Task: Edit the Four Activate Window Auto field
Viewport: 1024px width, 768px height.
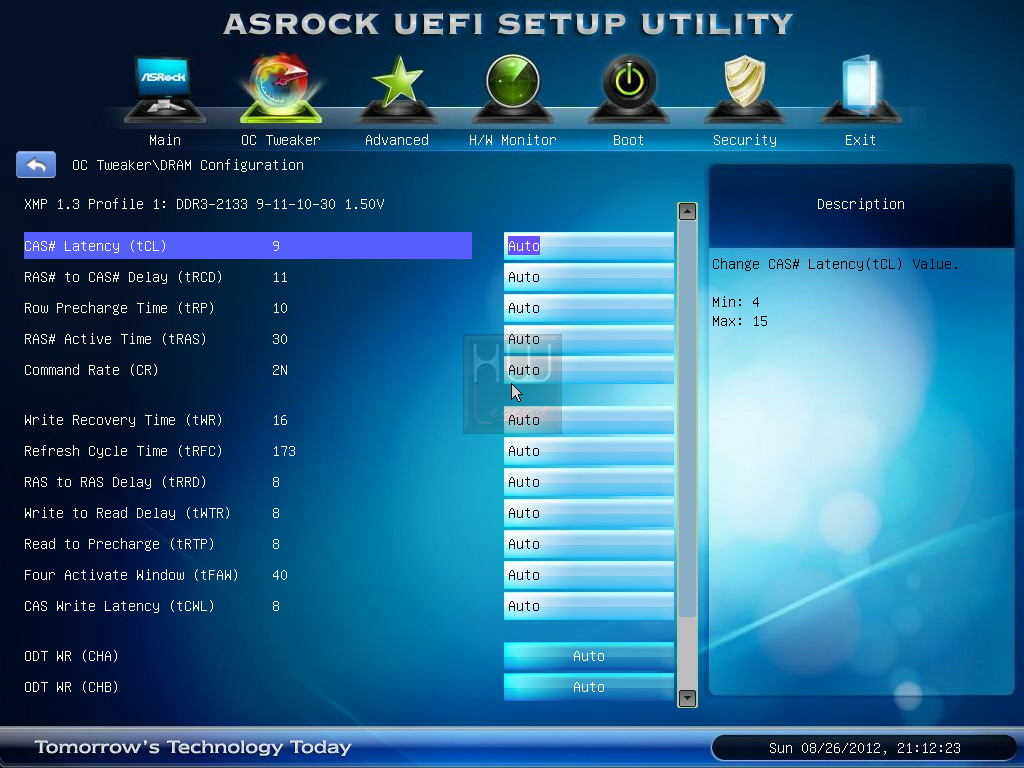Action: (589, 575)
